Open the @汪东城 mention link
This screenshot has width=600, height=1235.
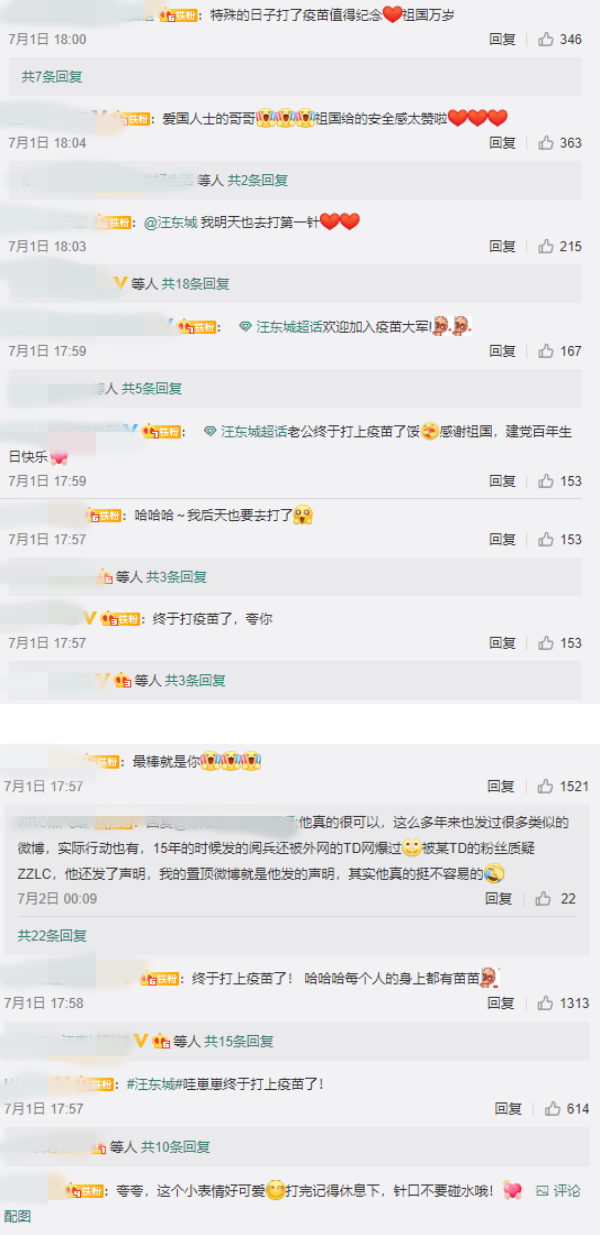point(171,223)
